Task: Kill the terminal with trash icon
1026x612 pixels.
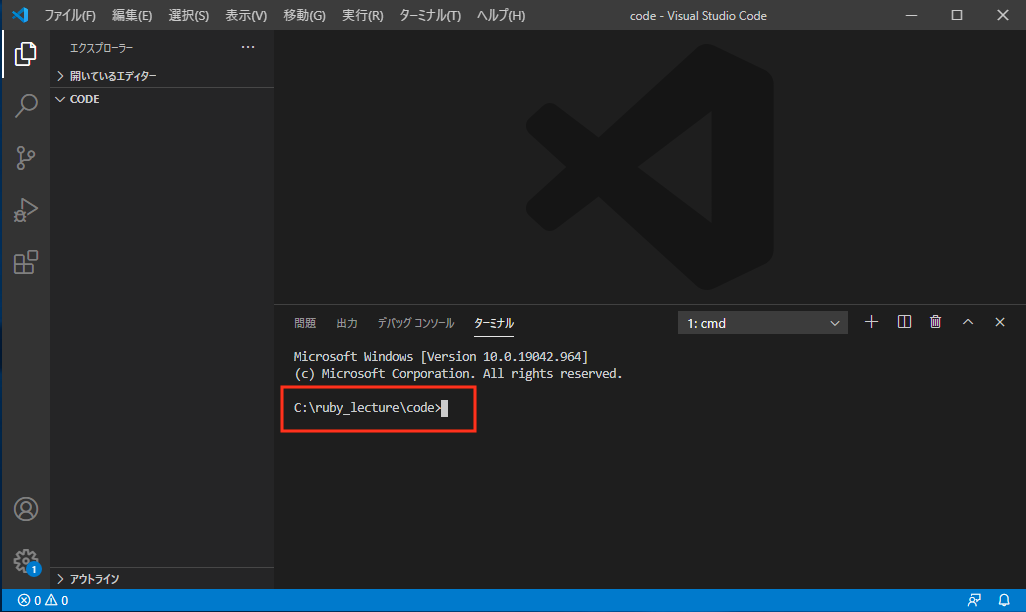Action: [936, 322]
